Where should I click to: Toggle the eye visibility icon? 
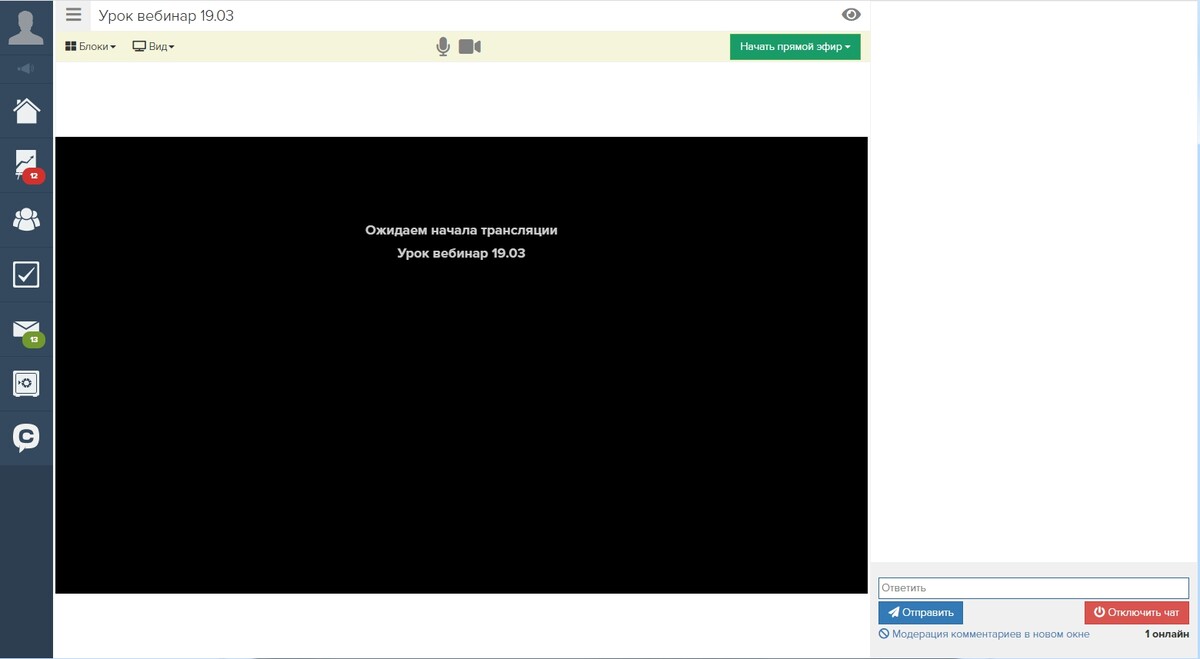pyautogui.click(x=852, y=15)
